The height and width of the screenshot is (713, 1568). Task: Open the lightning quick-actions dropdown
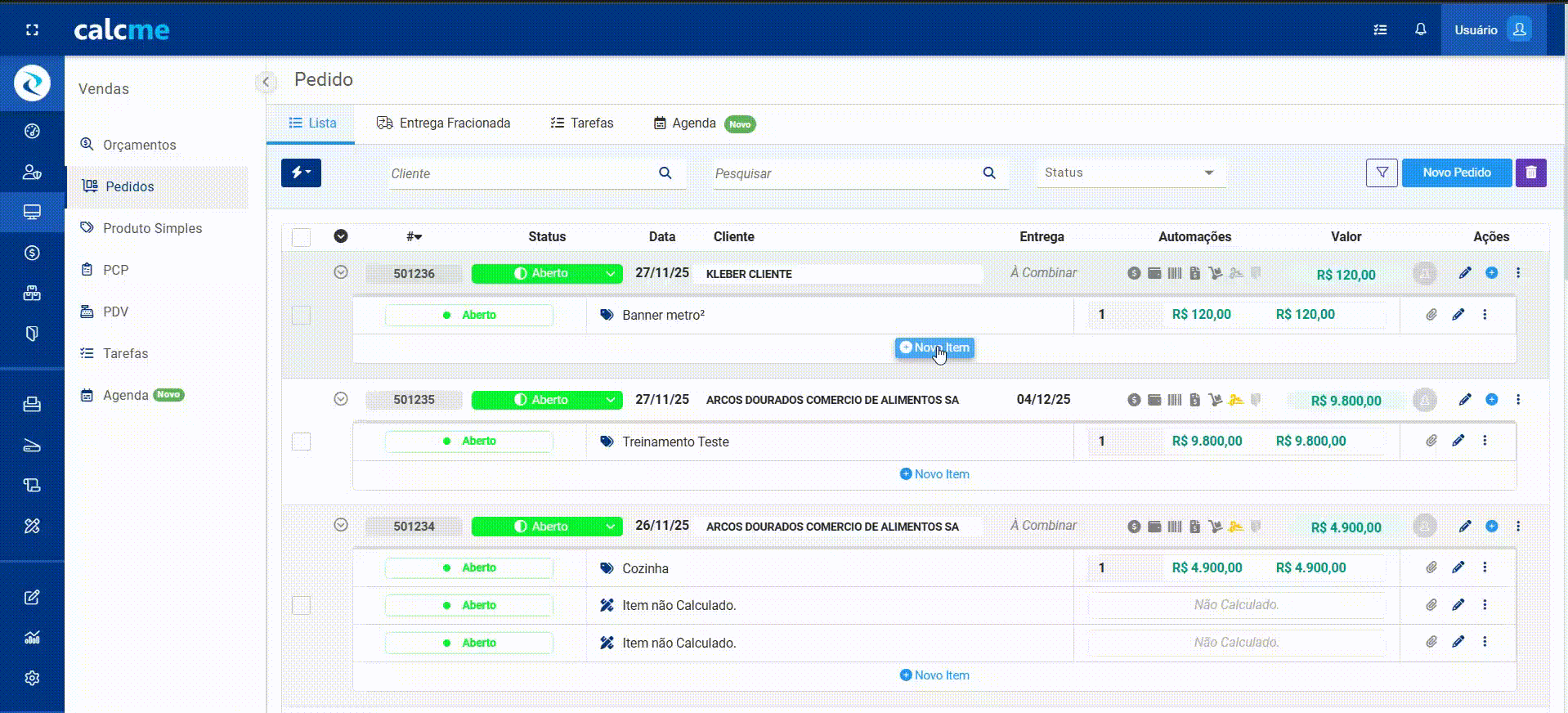coord(301,173)
